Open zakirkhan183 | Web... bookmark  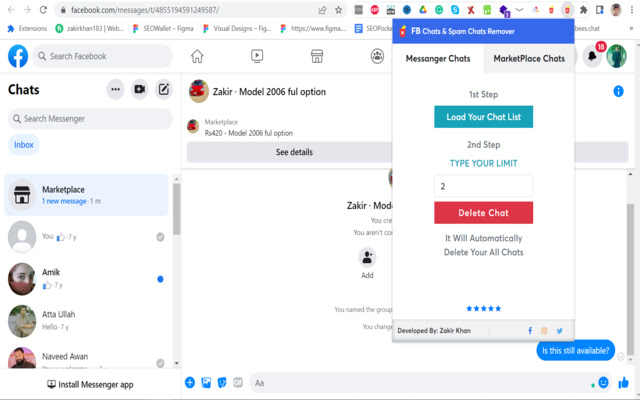pyautogui.click(x=90, y=28)
